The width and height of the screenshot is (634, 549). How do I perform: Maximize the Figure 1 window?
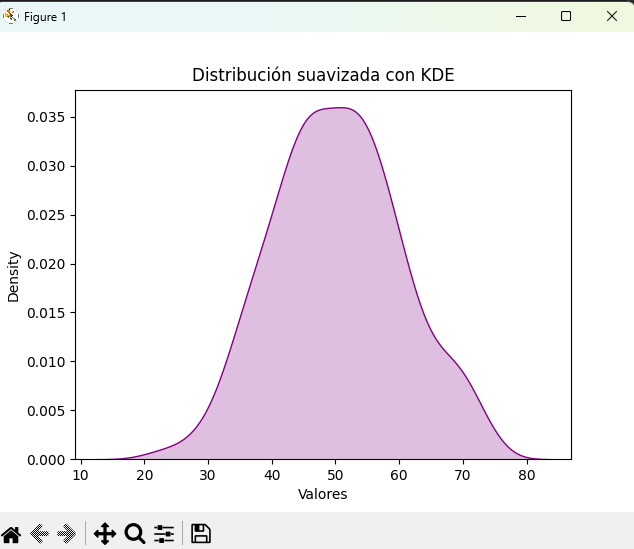click(566, 16)
